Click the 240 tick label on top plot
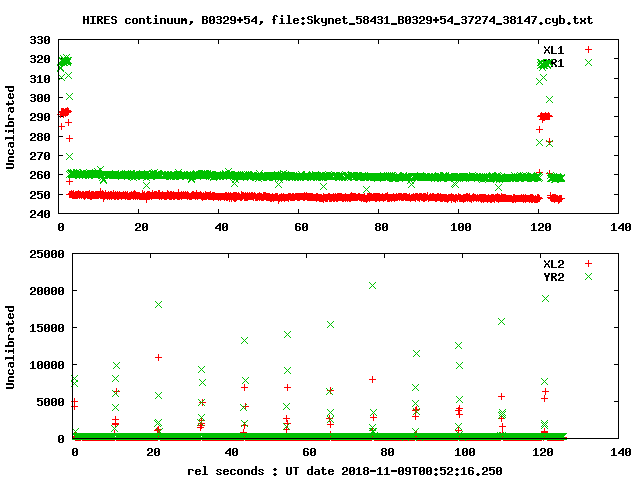The width and height of the screenshot is (640, 480). point(40,214)
